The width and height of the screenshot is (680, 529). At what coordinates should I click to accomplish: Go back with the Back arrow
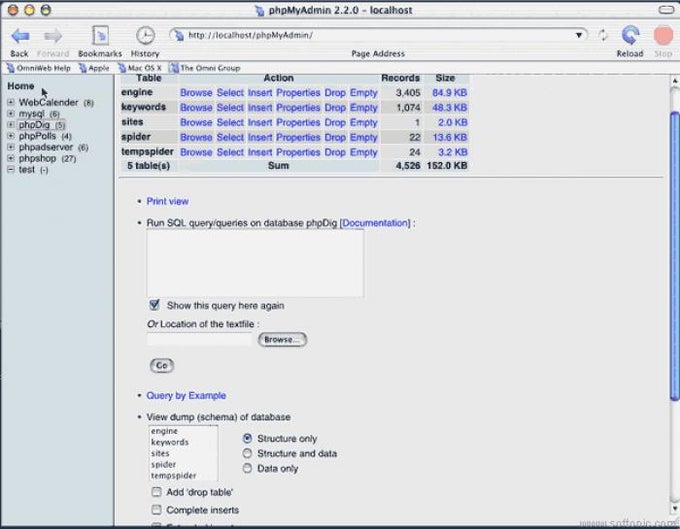[20, 36]
